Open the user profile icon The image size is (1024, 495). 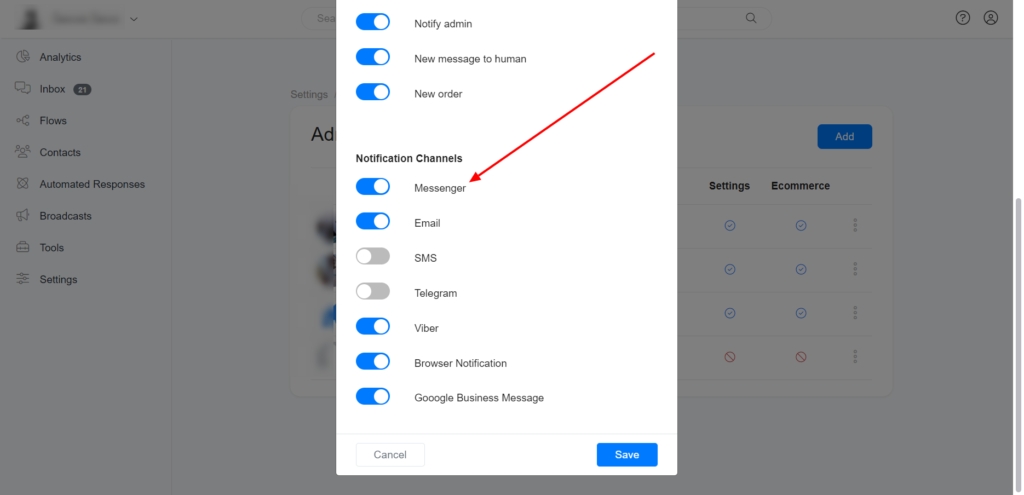click(991, 18)
